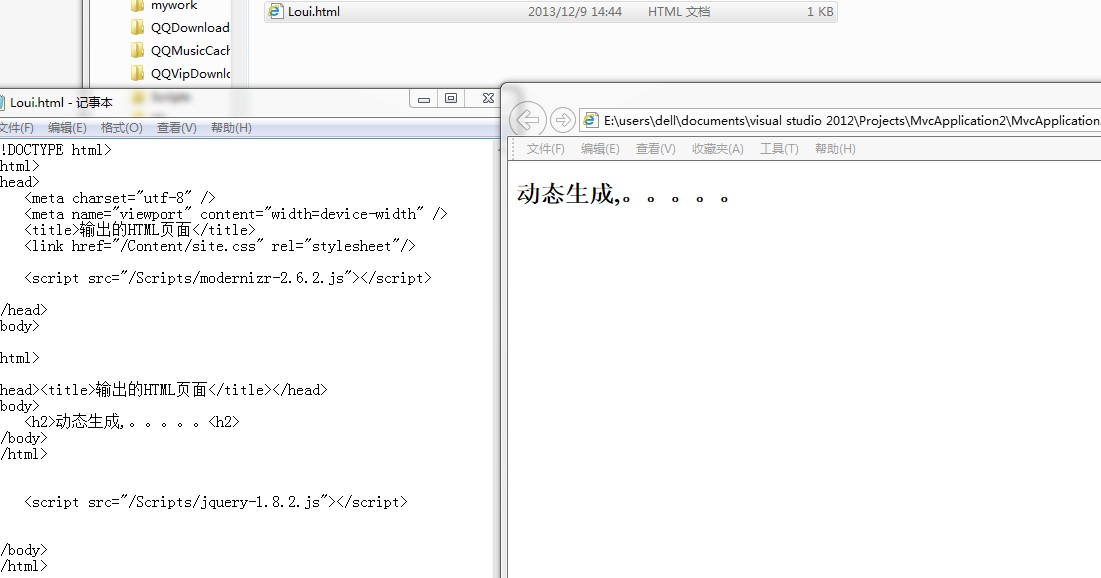Viewport: 1101px width, 578px height.
Task: Open Notepad's 编辑(E) menu
Action: [67, 128]
